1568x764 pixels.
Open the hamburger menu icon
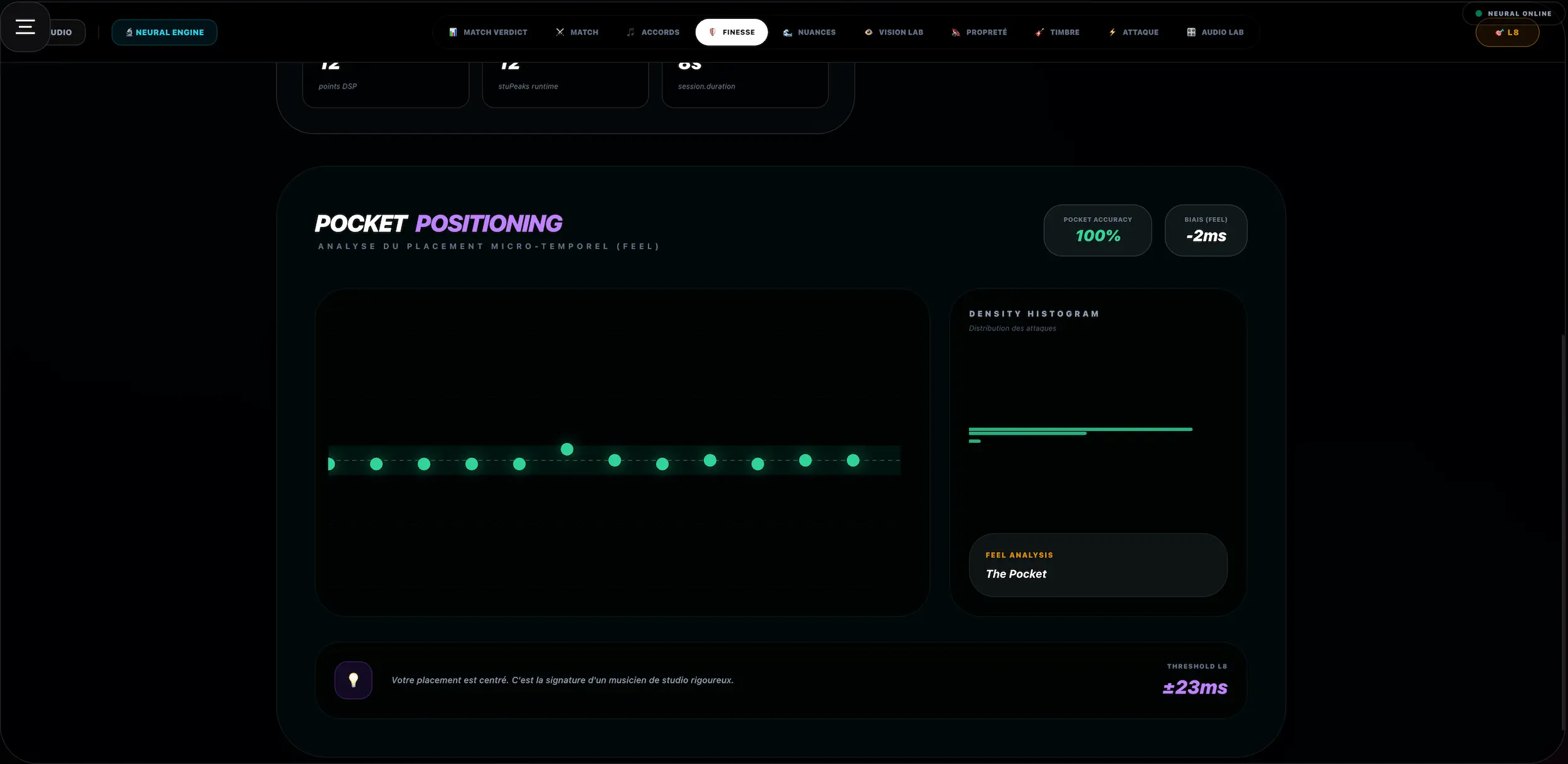point(25,27)
